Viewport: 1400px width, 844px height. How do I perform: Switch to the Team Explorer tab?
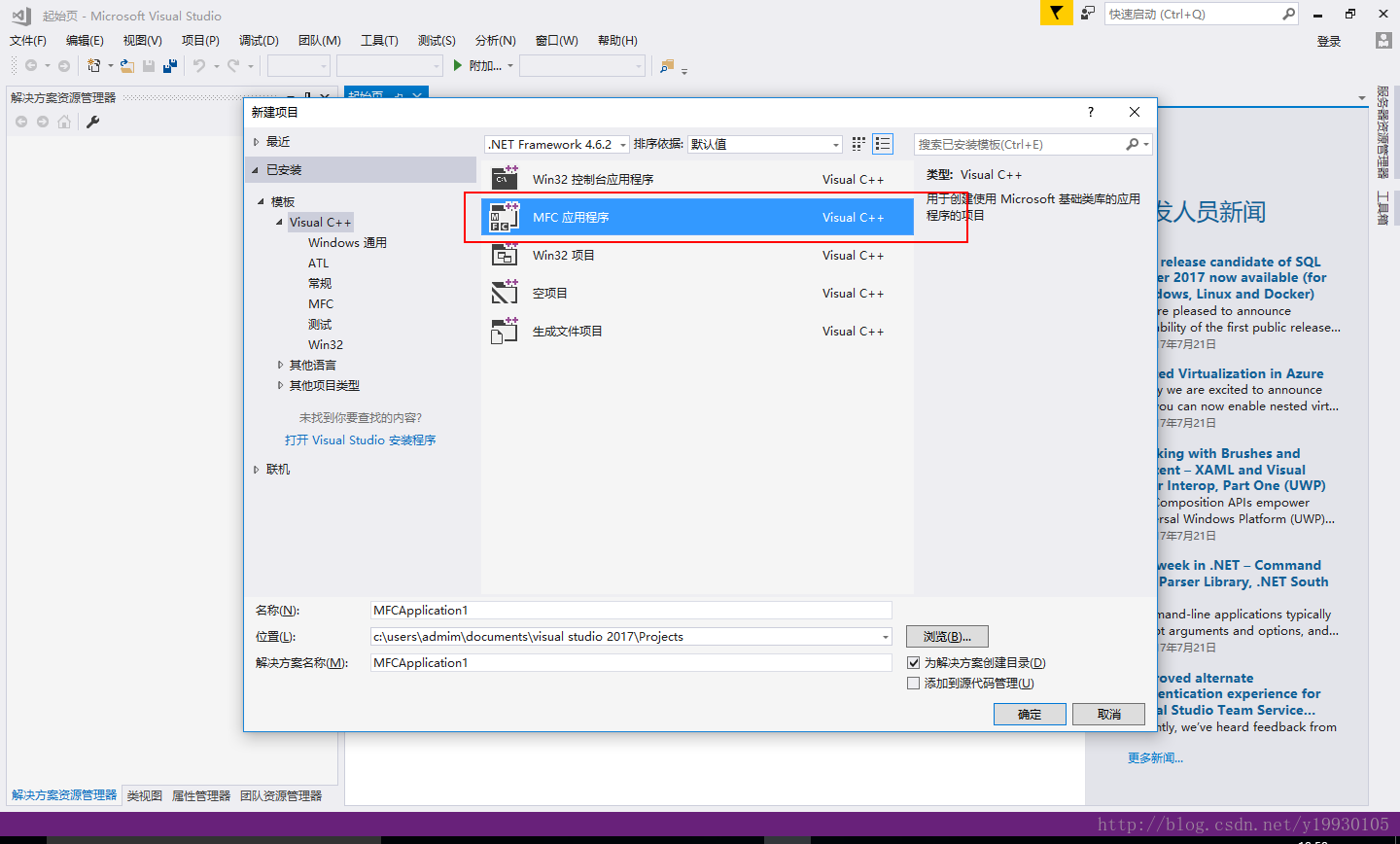tap(281, 795)
